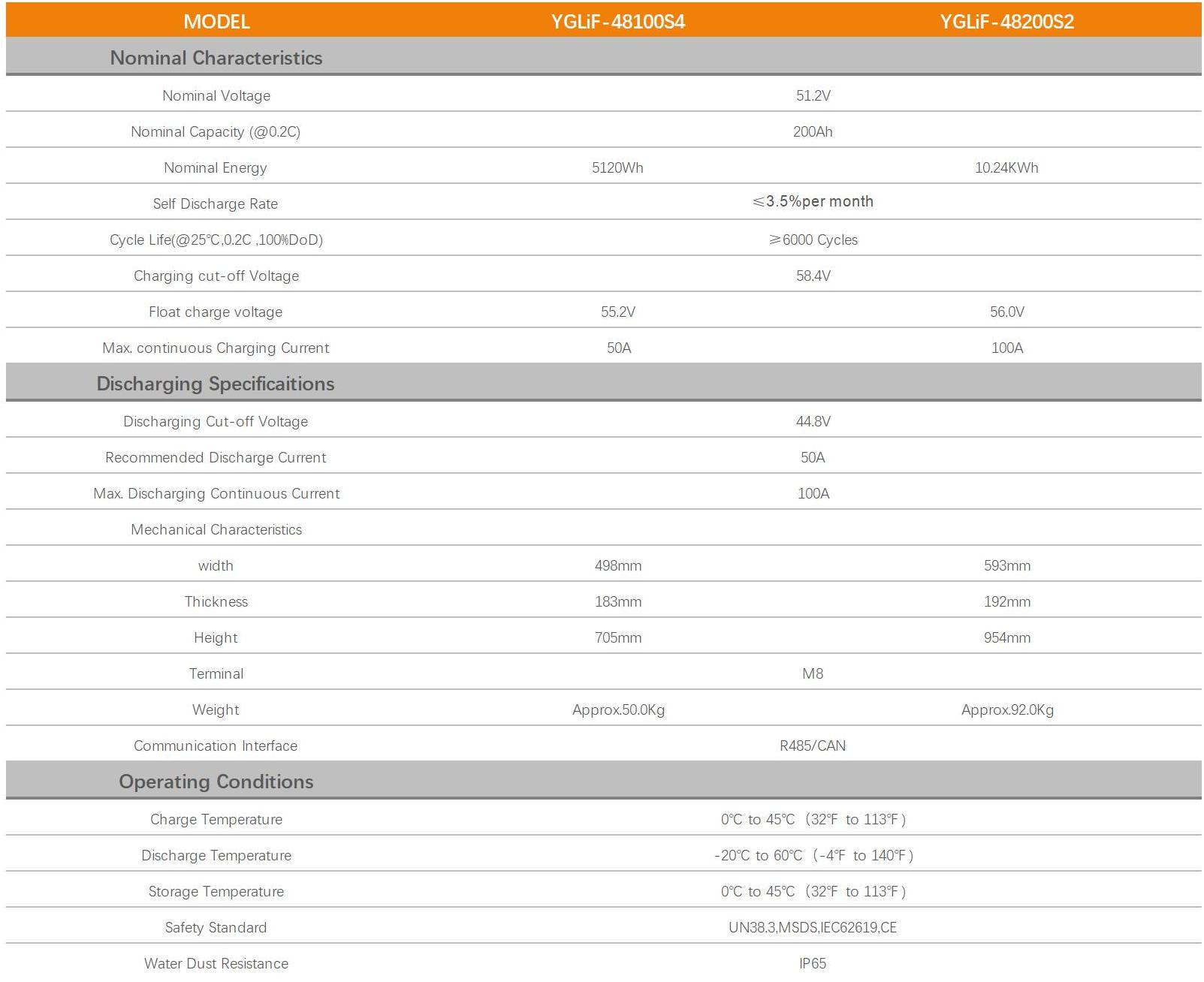This screenshot has width=1204, height=982.
Task: Click the Communication Interface label
Action: 216,746
